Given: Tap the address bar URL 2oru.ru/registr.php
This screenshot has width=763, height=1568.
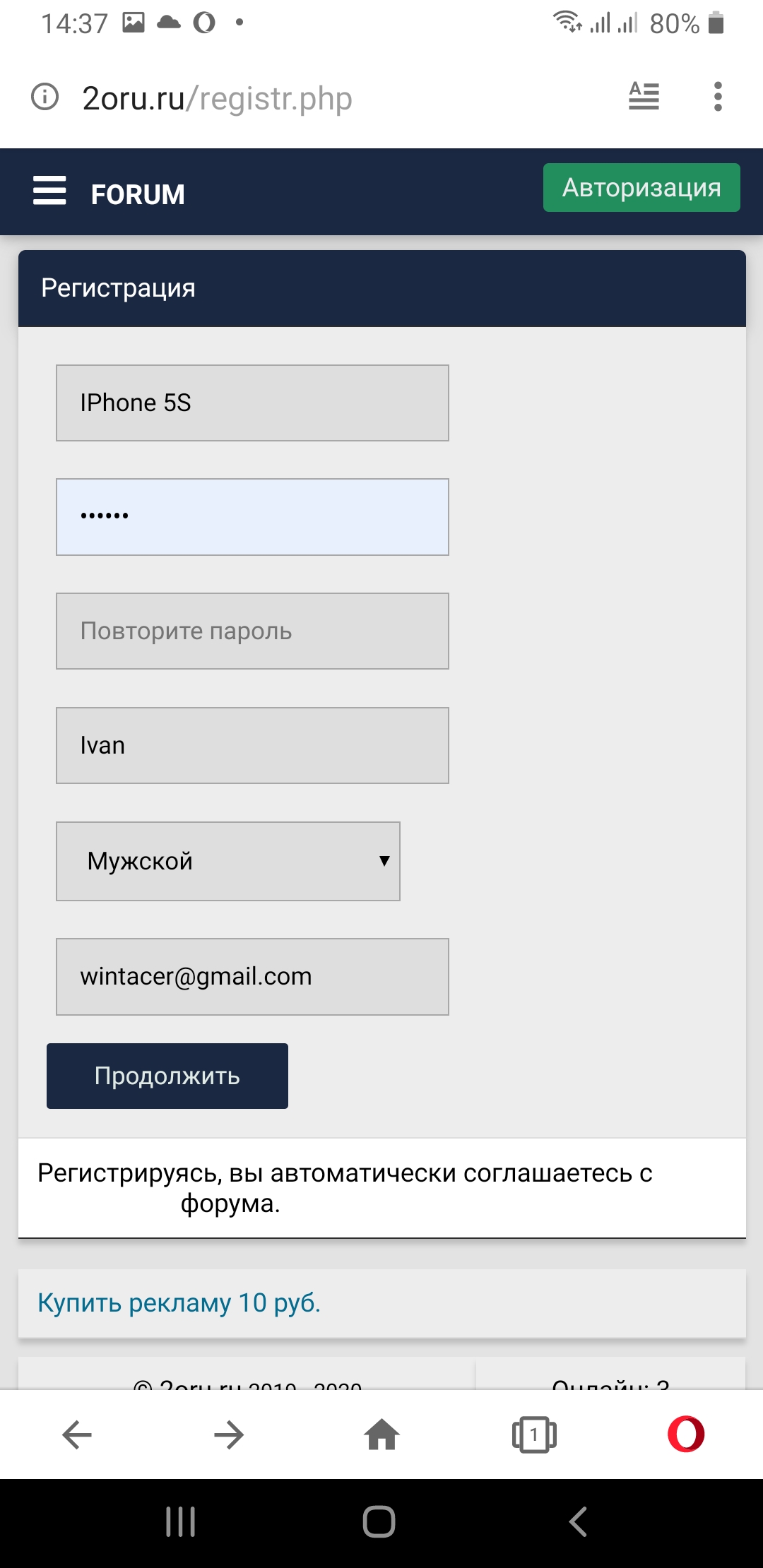Looking at the screenshot, I should pos(218,98).
